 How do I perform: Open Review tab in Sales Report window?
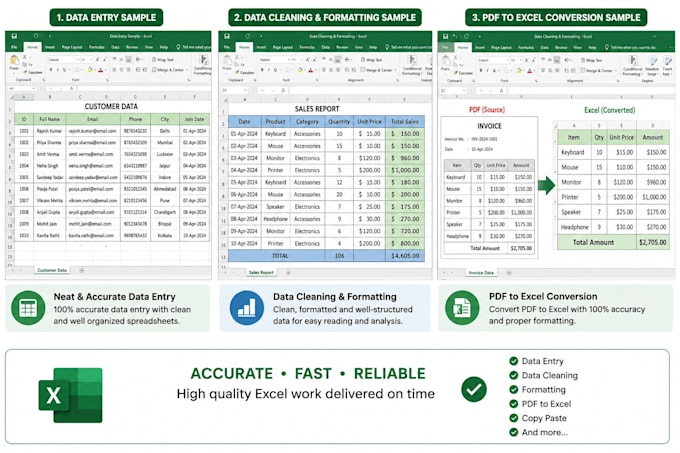(342, 47)
